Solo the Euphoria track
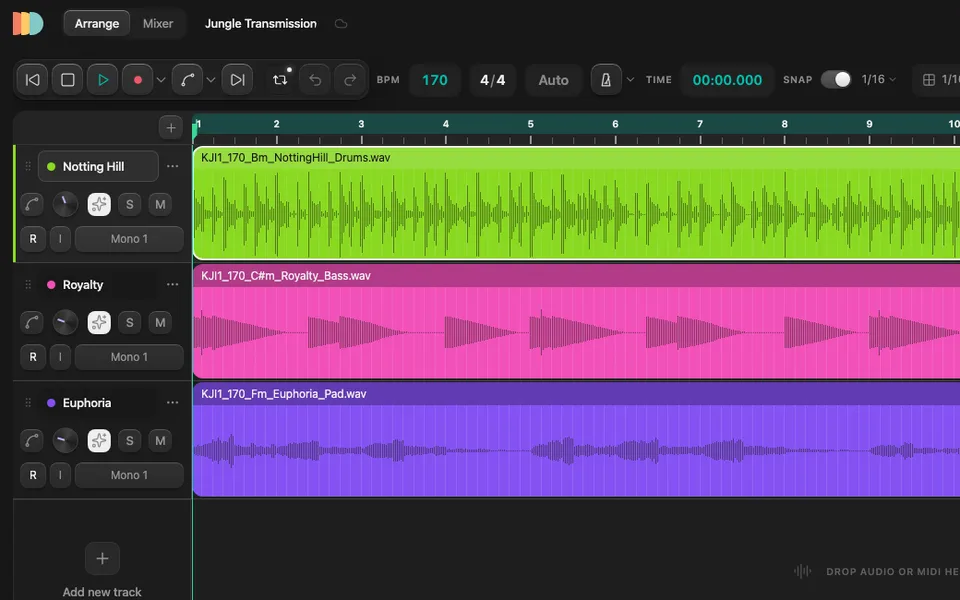The height and width of the screenshot is (600, 960). pos(129,441)
